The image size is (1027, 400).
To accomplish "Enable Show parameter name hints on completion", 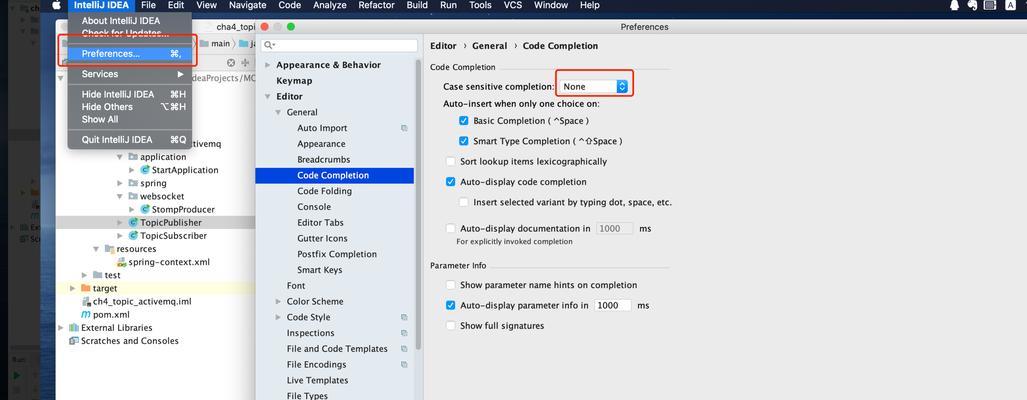I will pos(451,285).
